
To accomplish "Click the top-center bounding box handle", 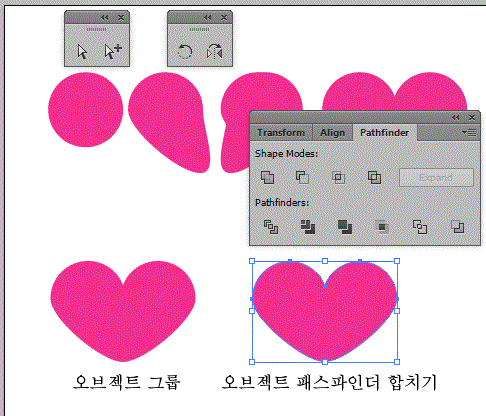I will [325, 261].
